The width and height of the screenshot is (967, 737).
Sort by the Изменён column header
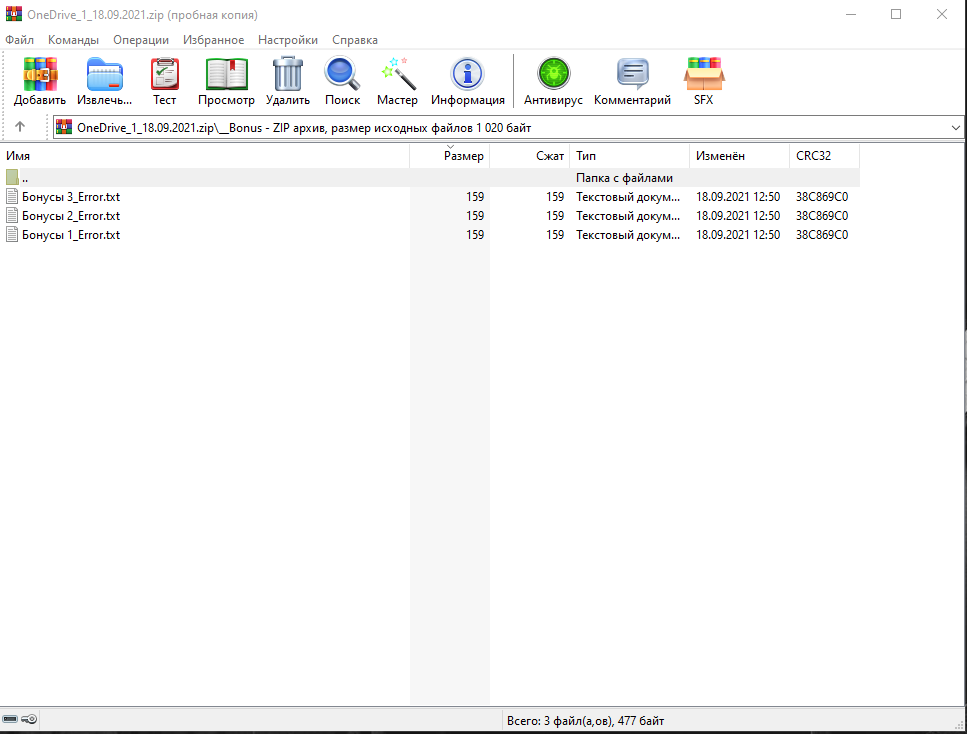click(x=739, y=156)
